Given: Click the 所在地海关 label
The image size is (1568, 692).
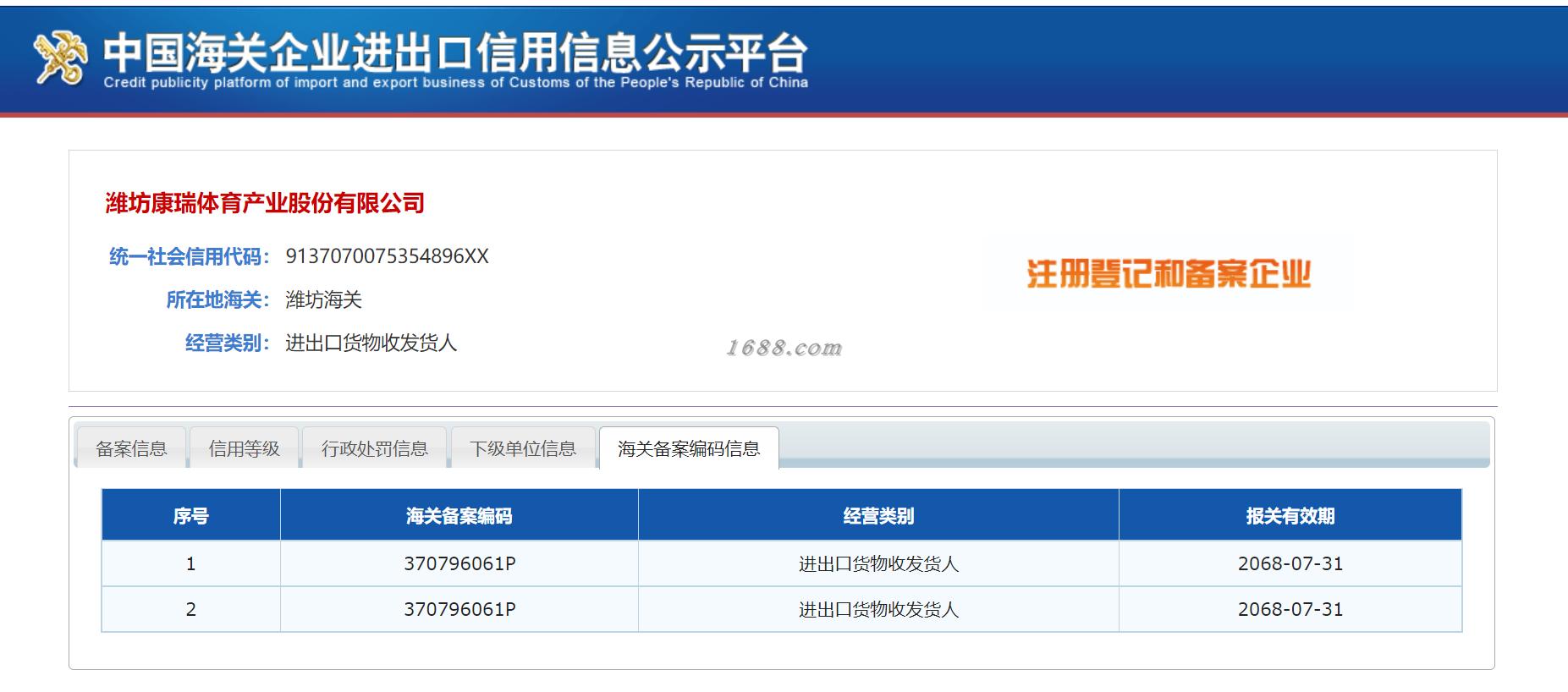Looking at the screenshot, I should coord(218,299).
